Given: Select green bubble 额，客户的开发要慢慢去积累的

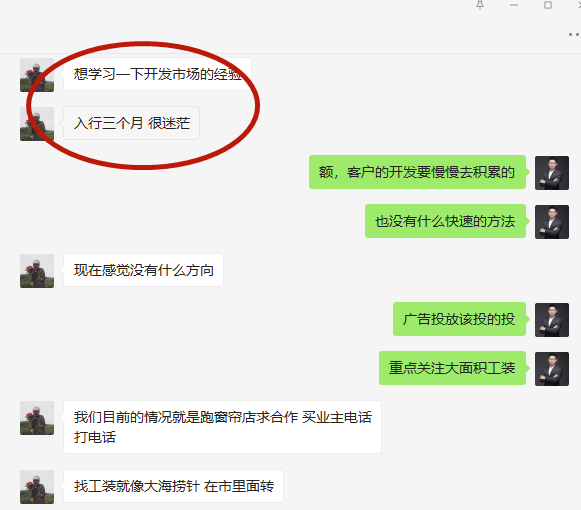Looking at the screenshot, I should tap(418, 172).
